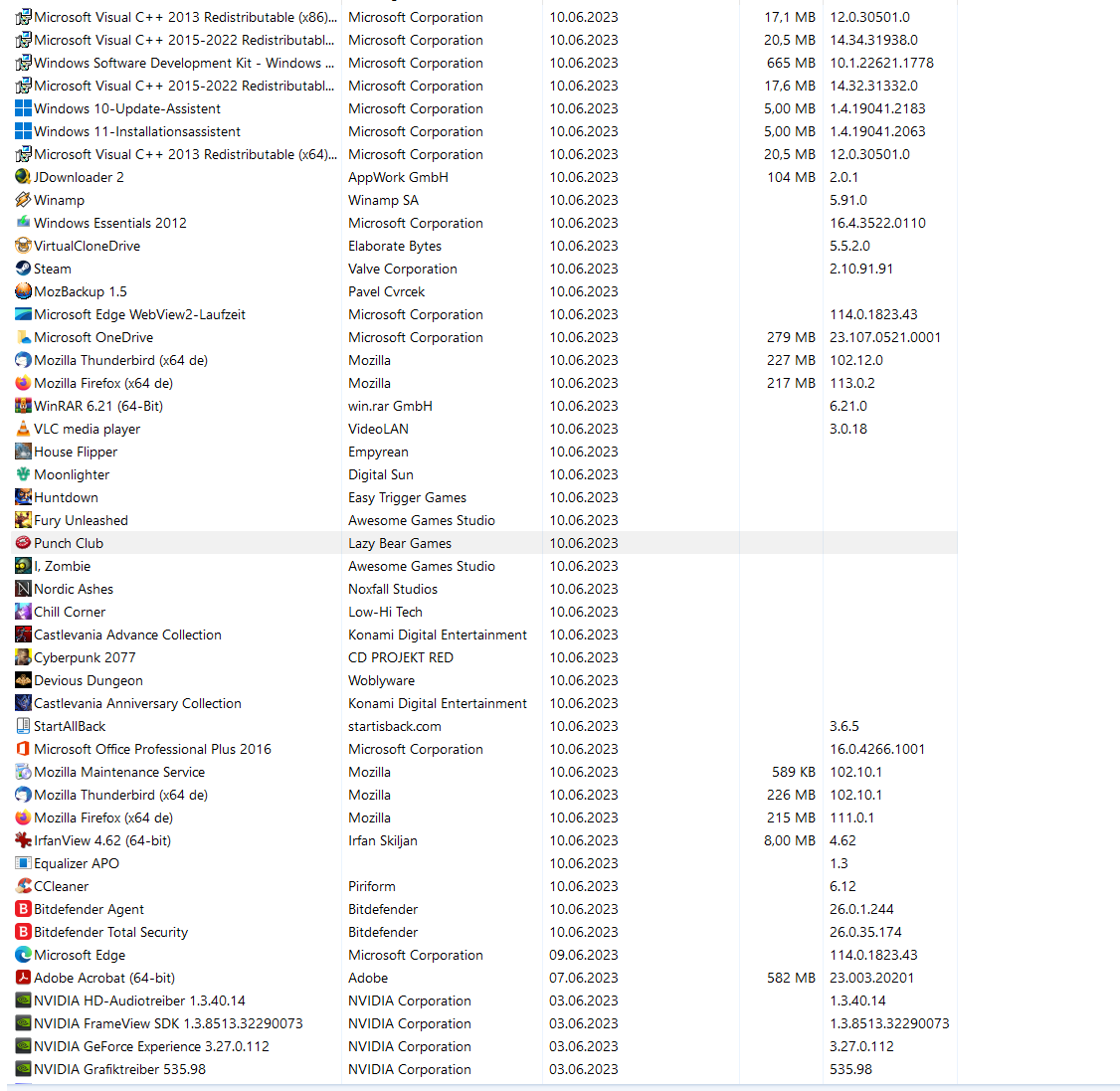Click the Bitdefender Total Security icon
This screenshot has height=1091, width=1120.
pos(23,930)
